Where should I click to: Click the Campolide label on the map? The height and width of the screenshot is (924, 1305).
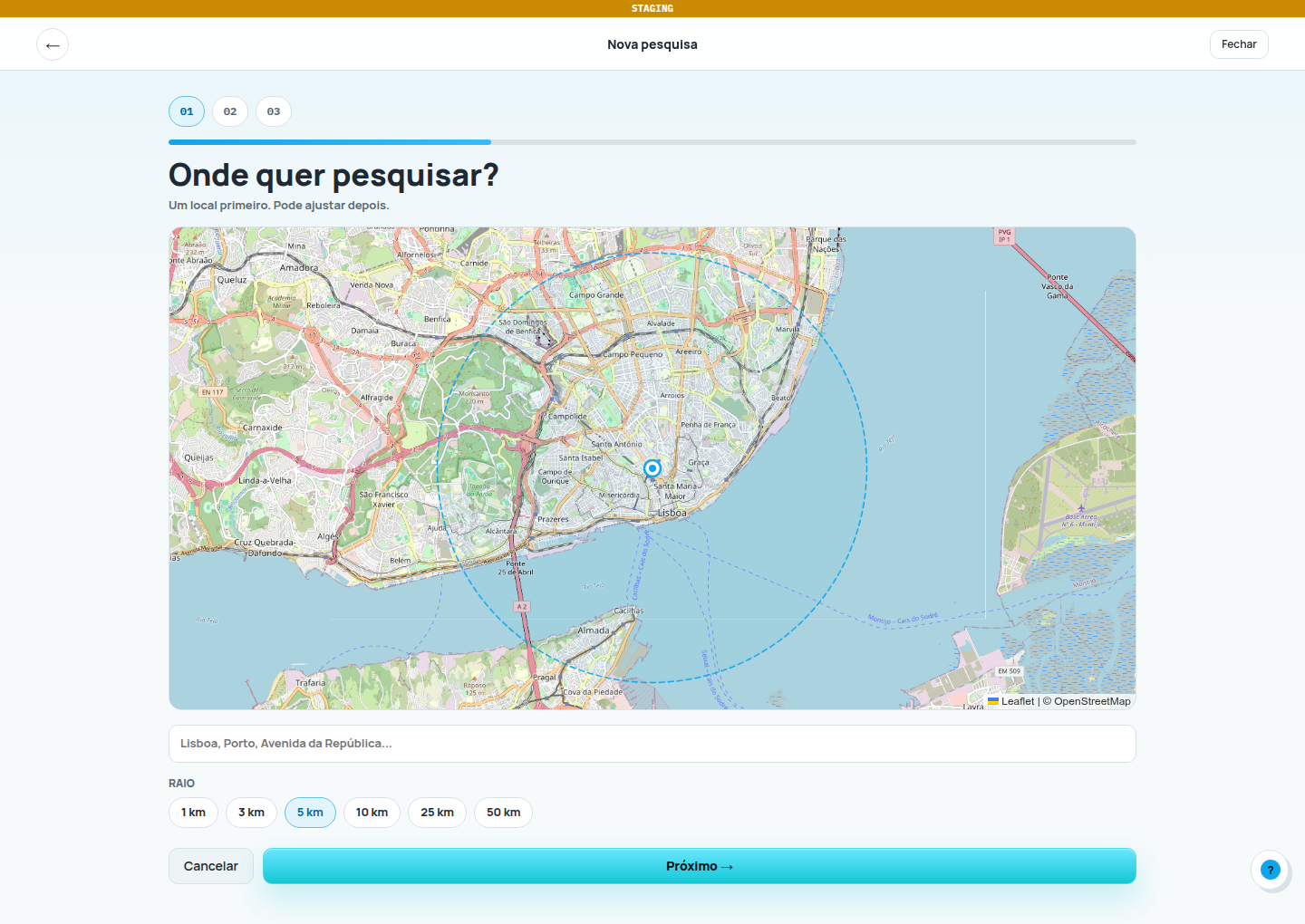[x=567, y=417]
